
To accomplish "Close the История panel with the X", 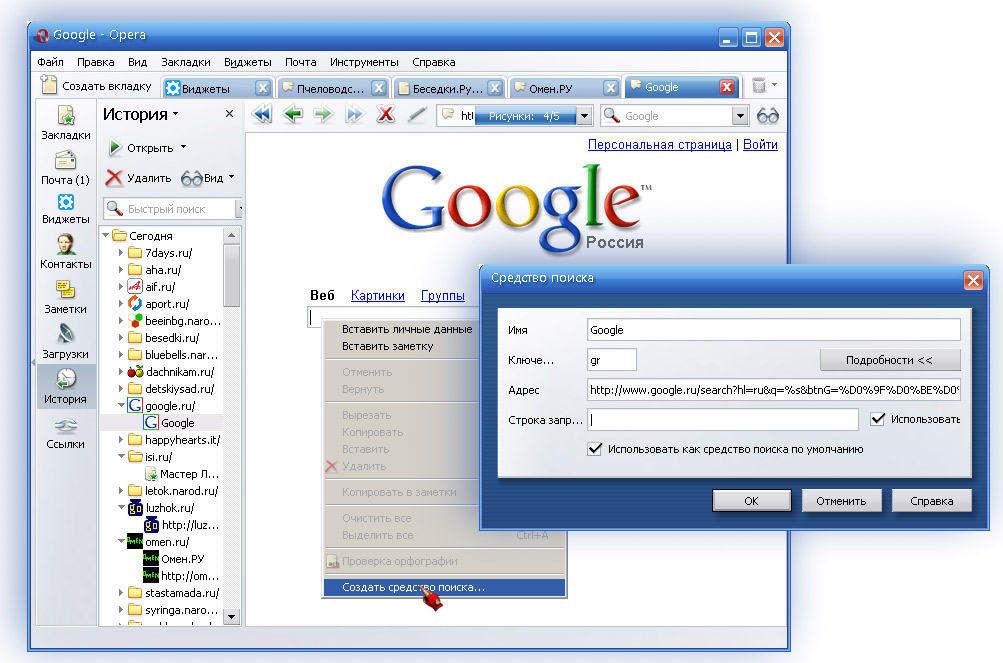I will pyautogui.click(x=229, y=114).
